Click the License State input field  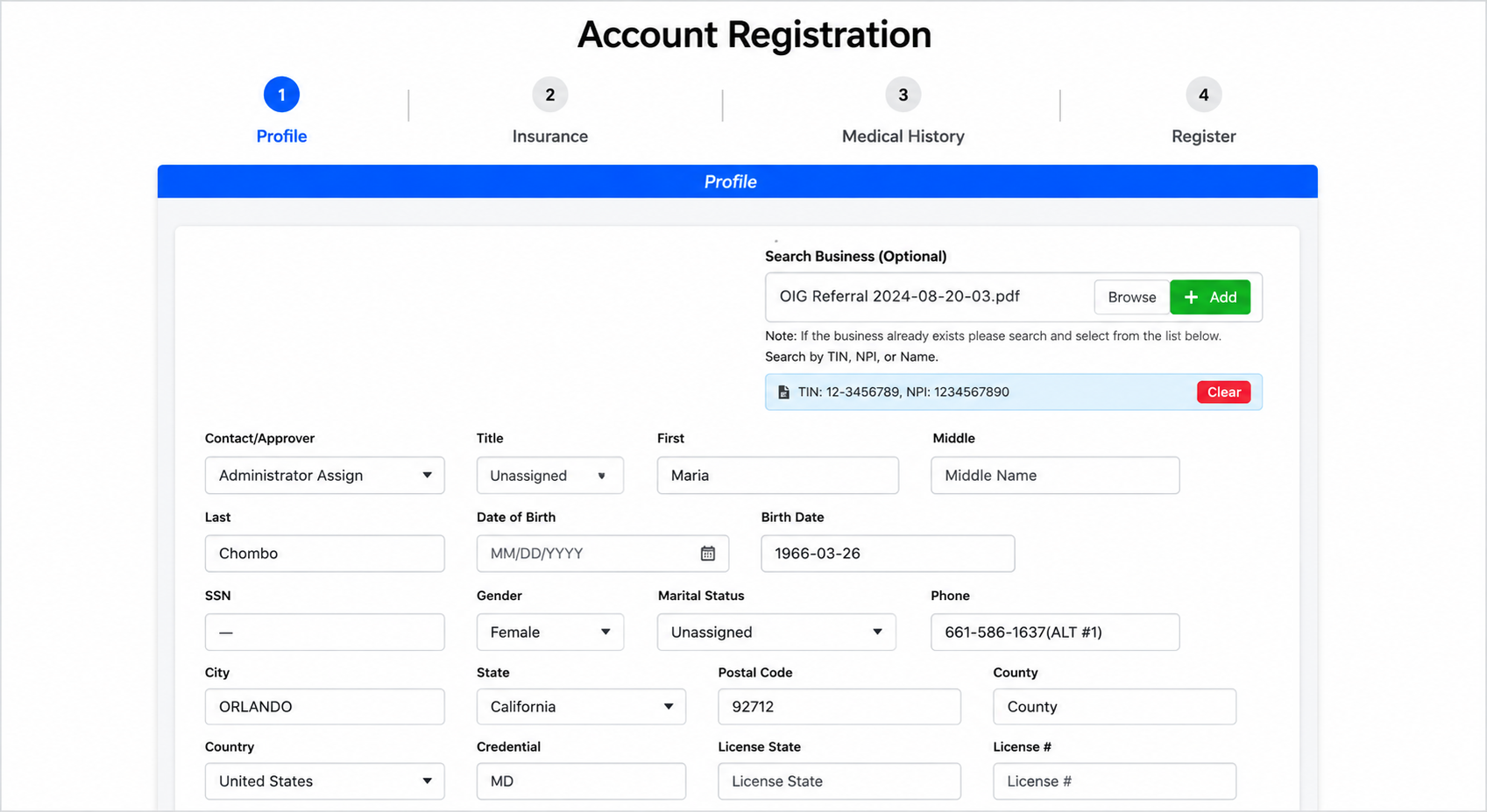pyautogui.click(x=839, y=781)
